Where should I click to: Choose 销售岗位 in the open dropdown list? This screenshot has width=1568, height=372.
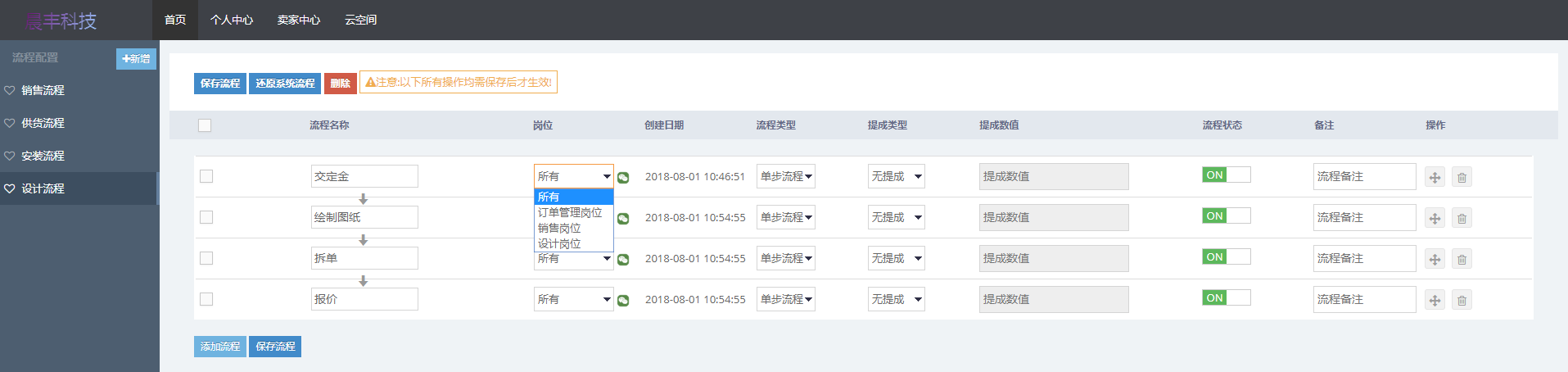[574, 228]
